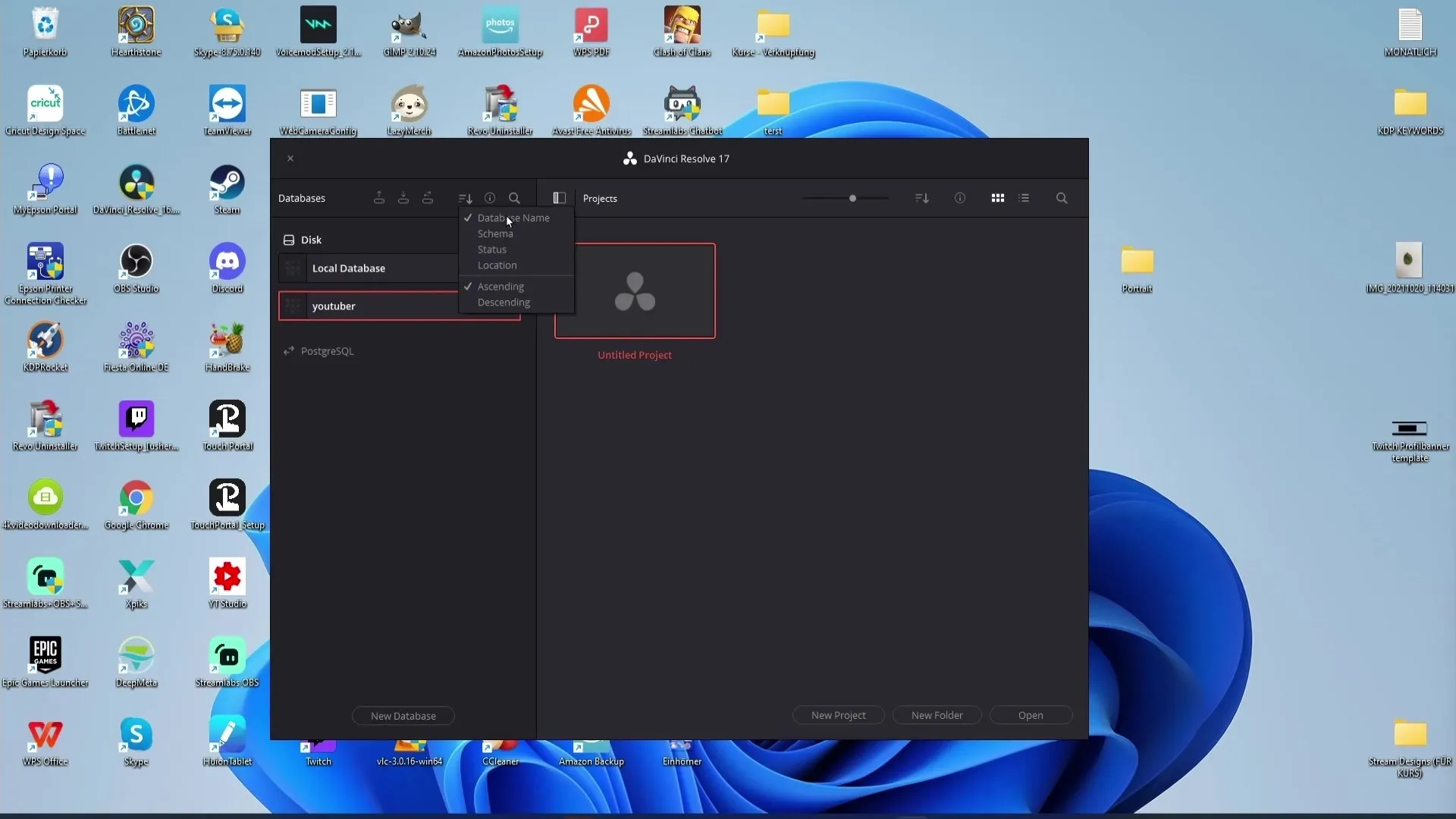Expand PostgreSQL database tree item

(x=288, y=351)
